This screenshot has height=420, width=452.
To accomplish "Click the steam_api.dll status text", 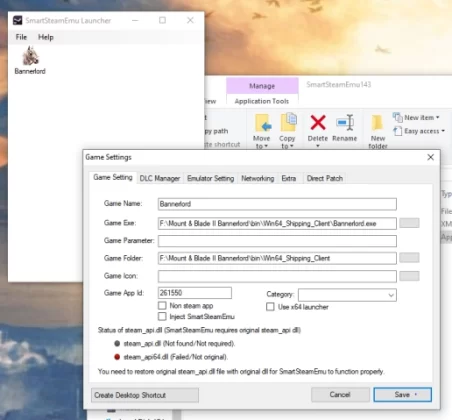I will pyautogui.click(x=179, y=343).
